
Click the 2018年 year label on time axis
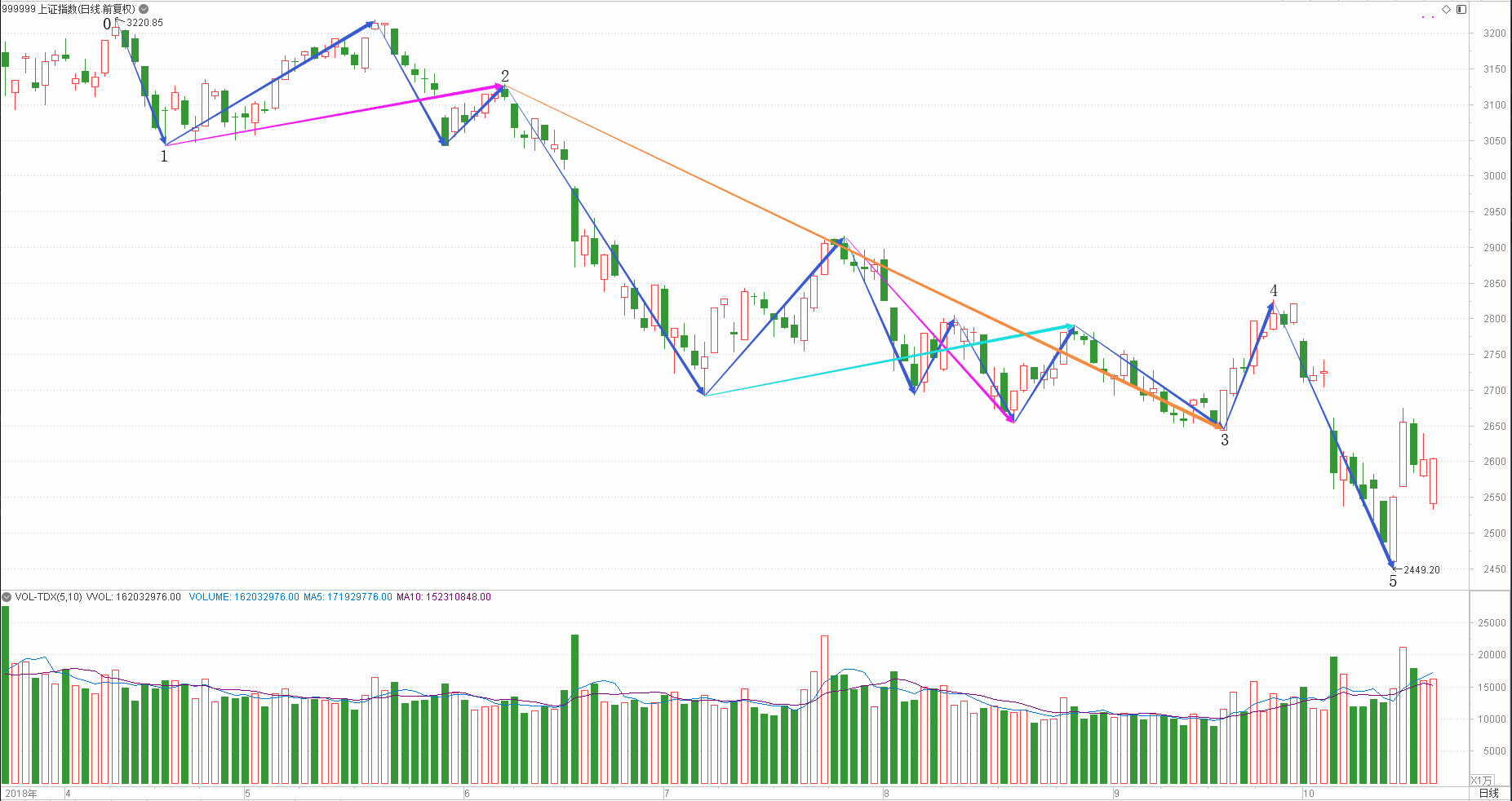point(20,793)
